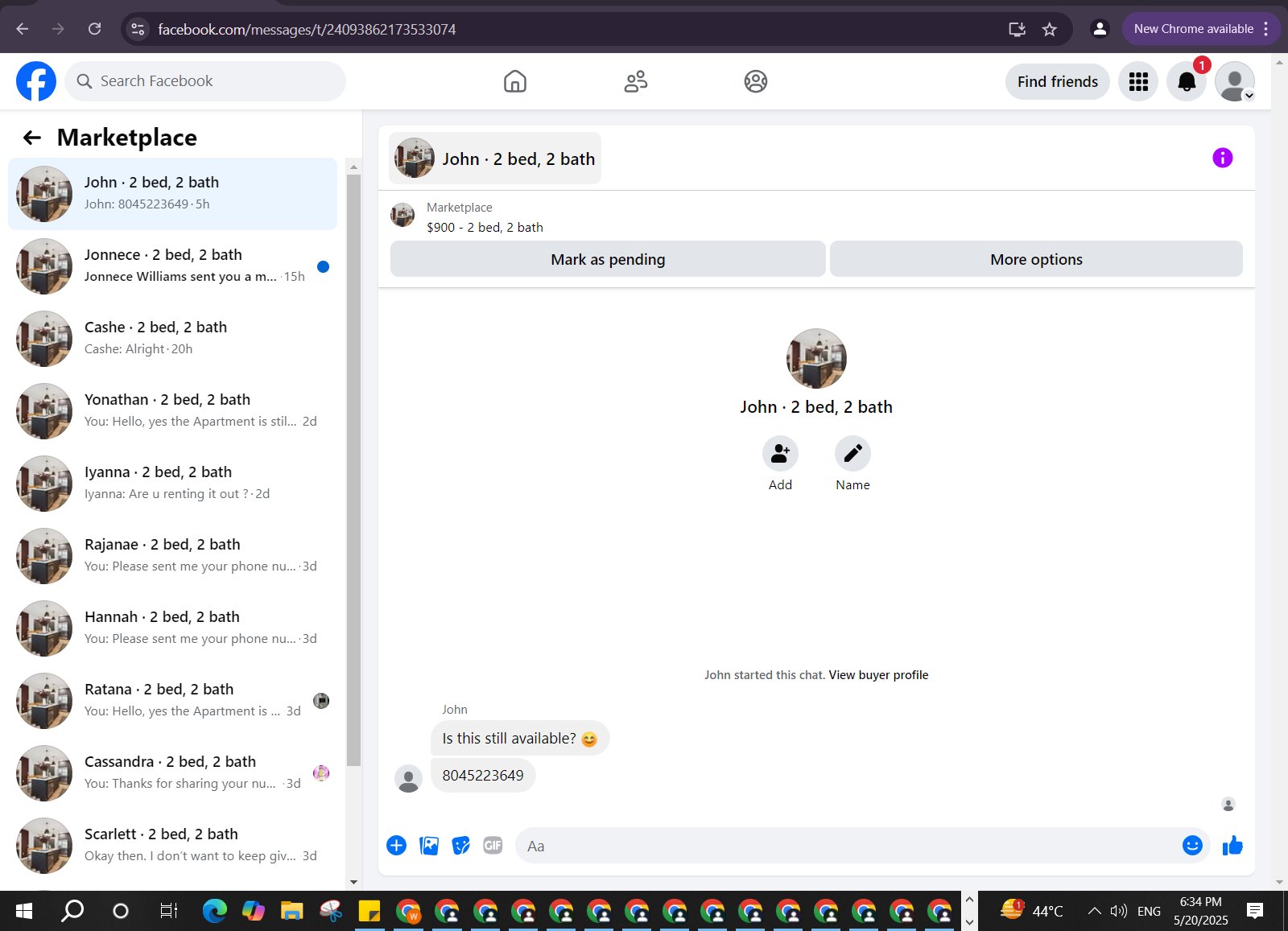Image resolution: width=1288 pixels, height=931 pixels.
Task: Open Iyanna conversation in list
Action: (x=172, y=484)
